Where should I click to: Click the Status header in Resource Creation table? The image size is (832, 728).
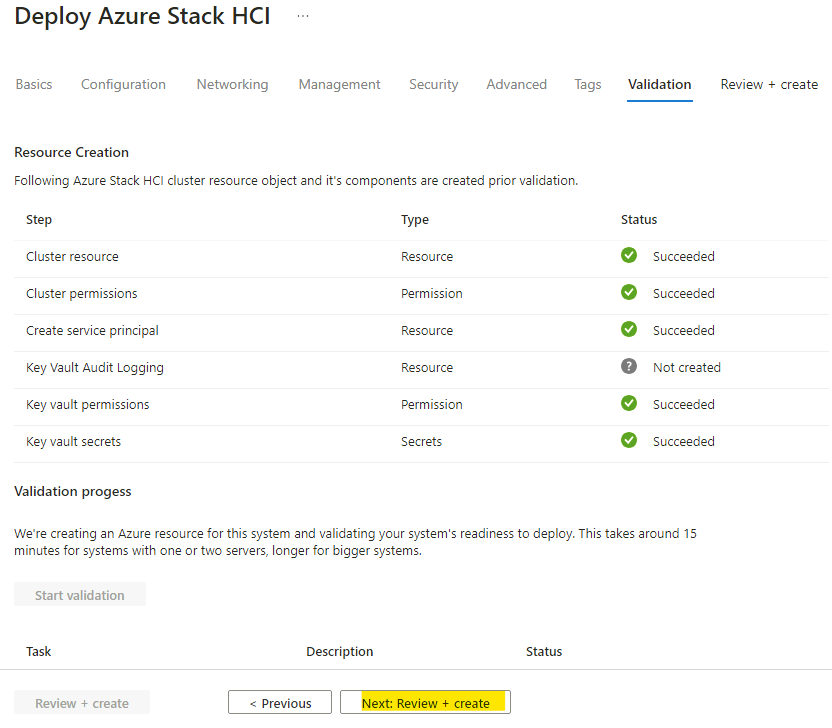(639, 220)
